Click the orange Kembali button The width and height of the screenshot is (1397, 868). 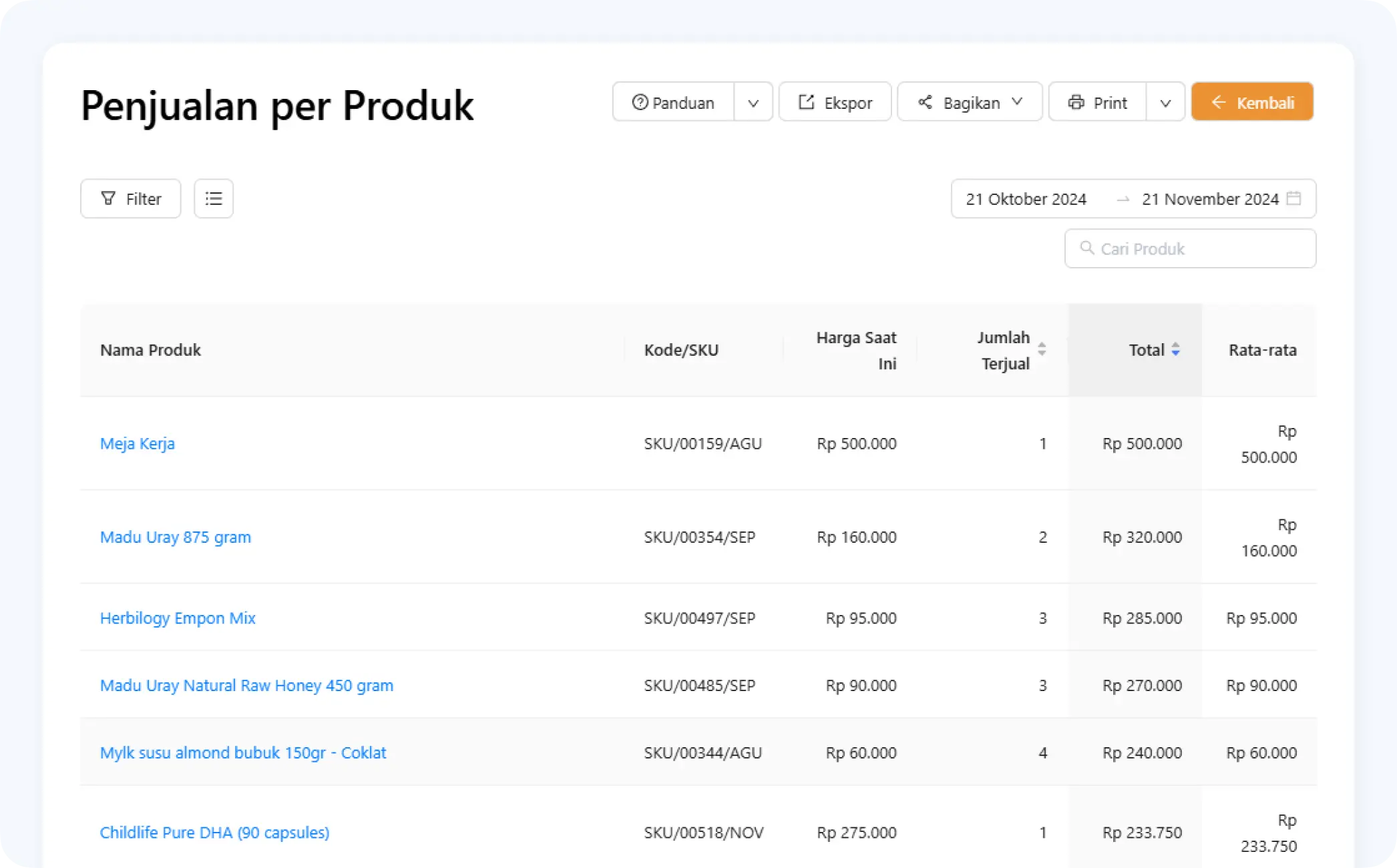(1252, 102)
